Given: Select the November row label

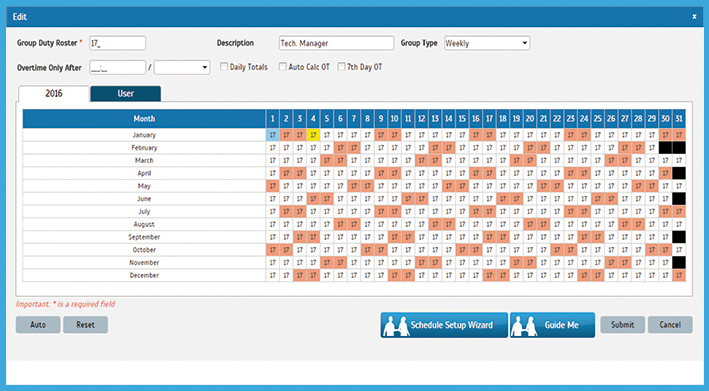Looking at the screenshot, I should tap(144, 263).
